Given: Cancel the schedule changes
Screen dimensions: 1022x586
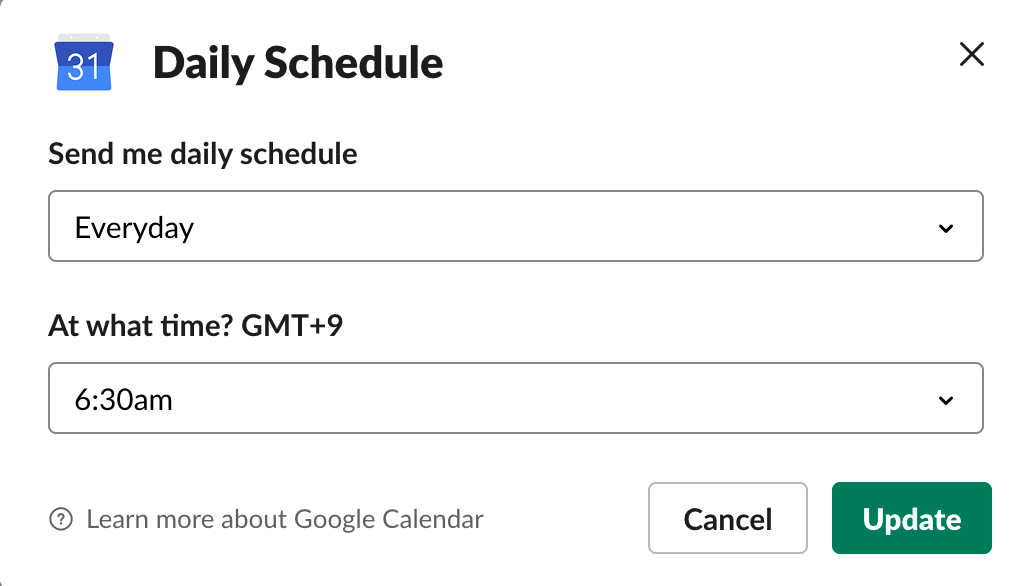Looking at the screenshot, I should tap(727, 518).
